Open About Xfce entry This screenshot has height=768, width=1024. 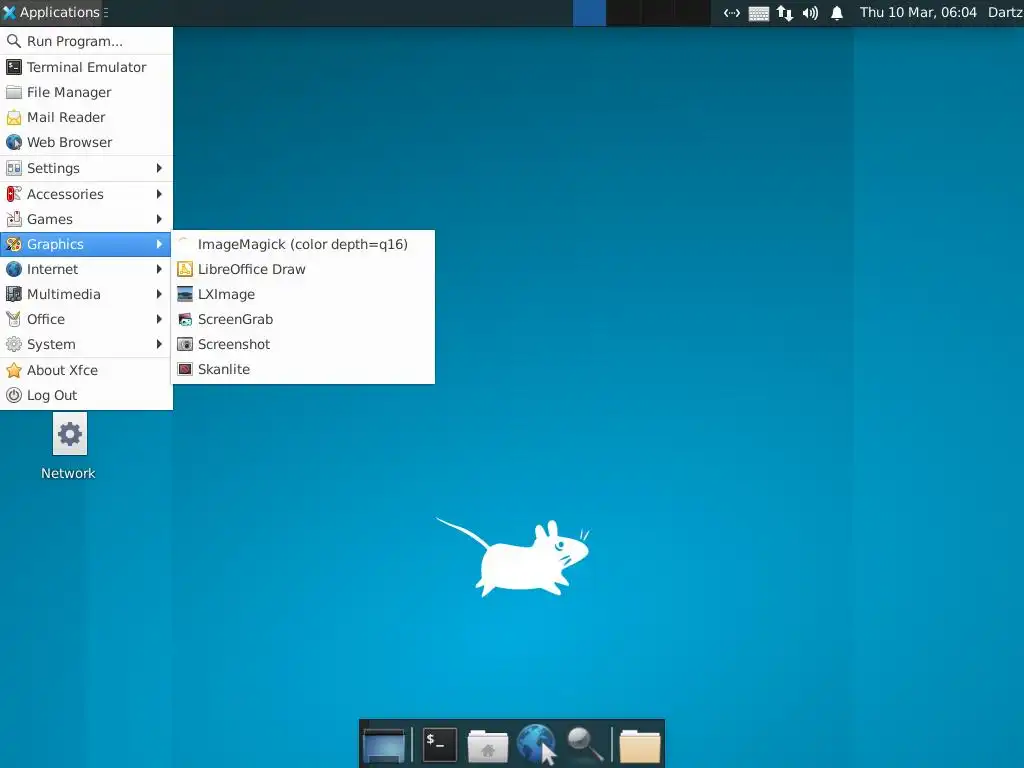(x=86, y=370)
